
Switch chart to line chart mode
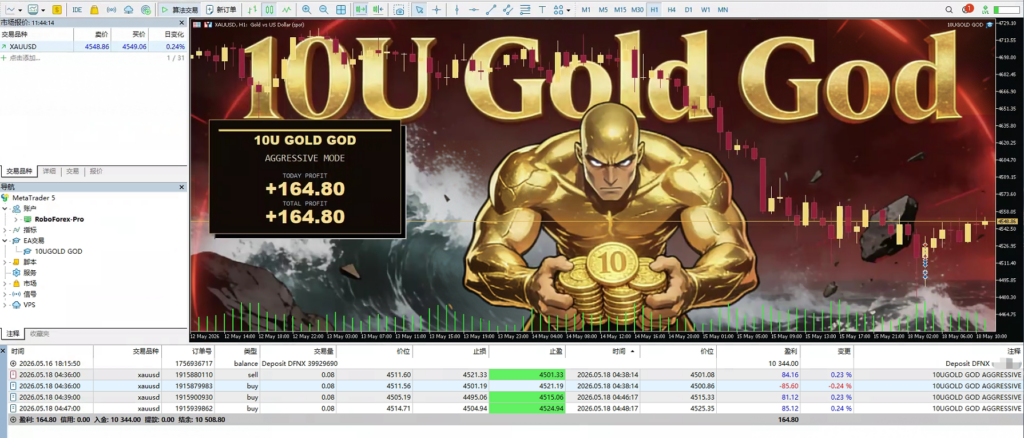(x=287, y=10)
